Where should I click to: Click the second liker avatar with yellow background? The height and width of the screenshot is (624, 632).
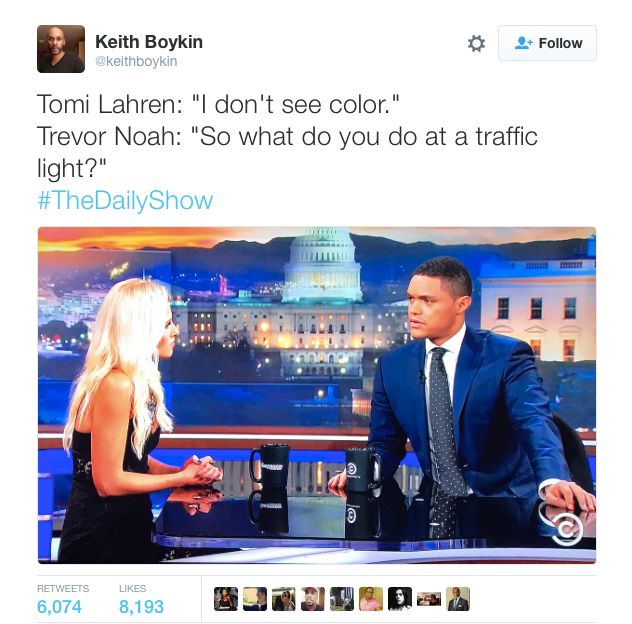point(255,599)
